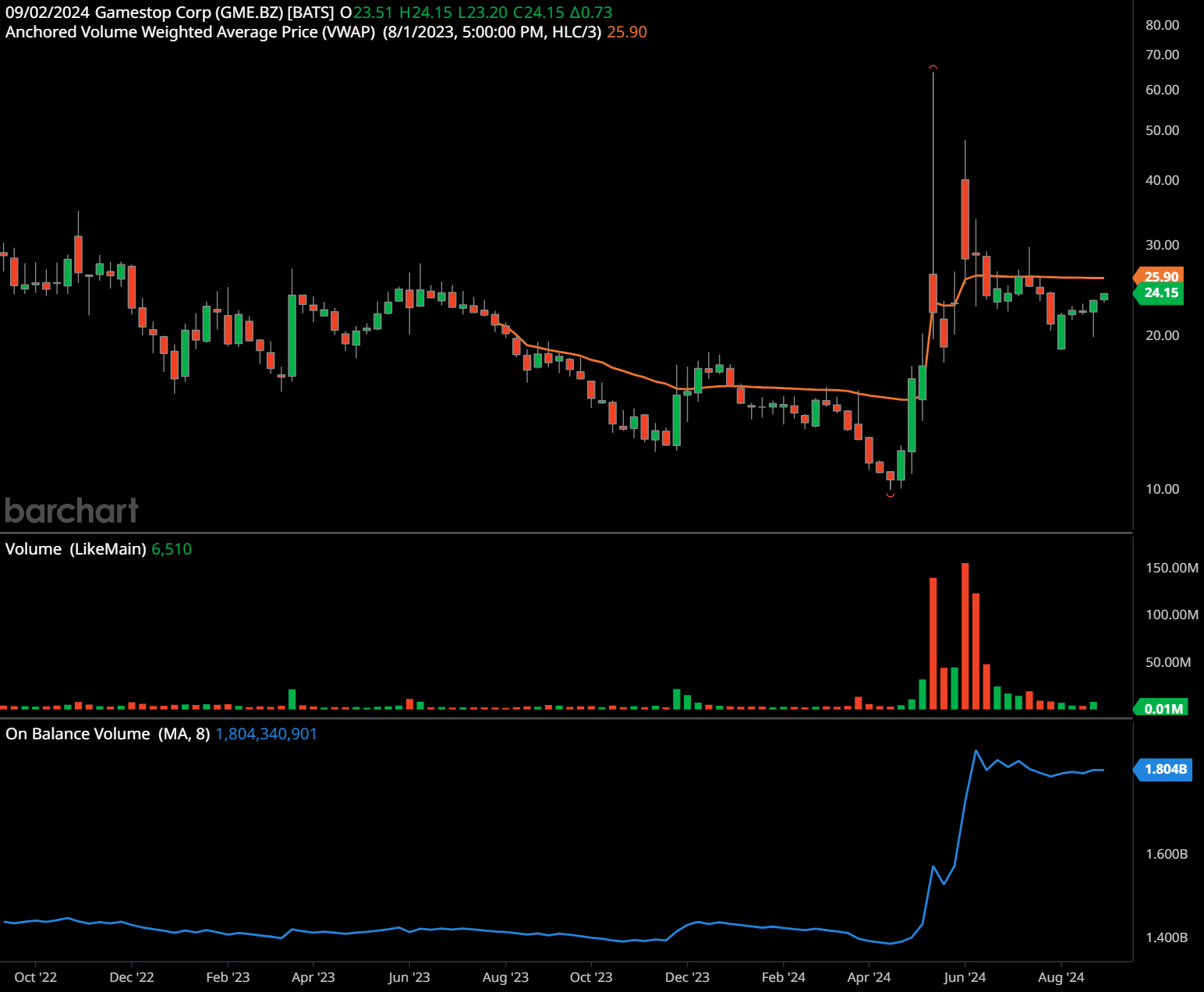The width and height of the screenshot is (1204, 992).
Task: Click the On Balance Volume (MA, 8) label
Action: (108, 734)
